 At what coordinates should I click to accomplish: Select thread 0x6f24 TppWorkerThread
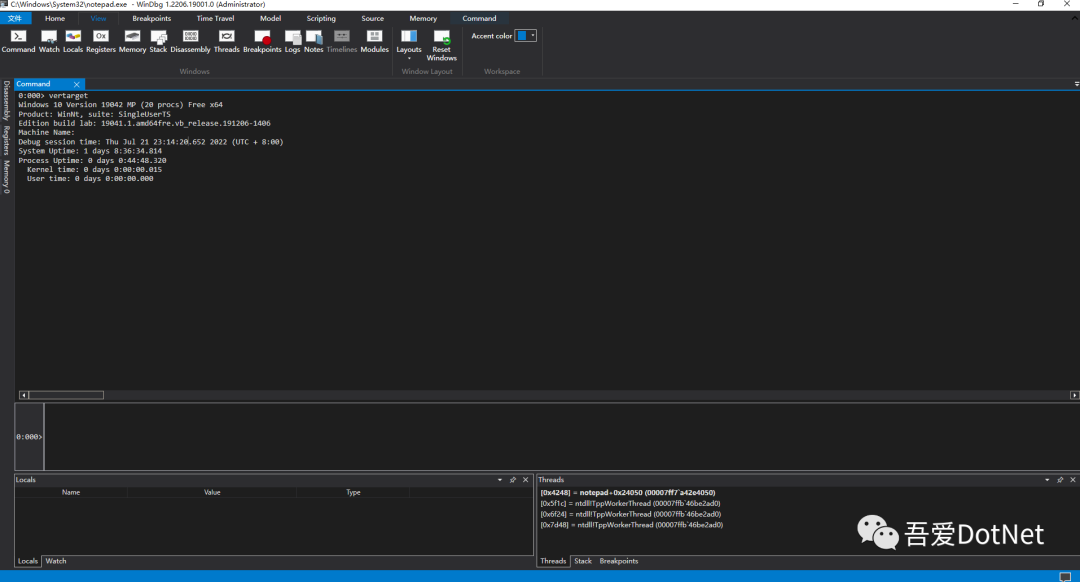click(630, 515)
